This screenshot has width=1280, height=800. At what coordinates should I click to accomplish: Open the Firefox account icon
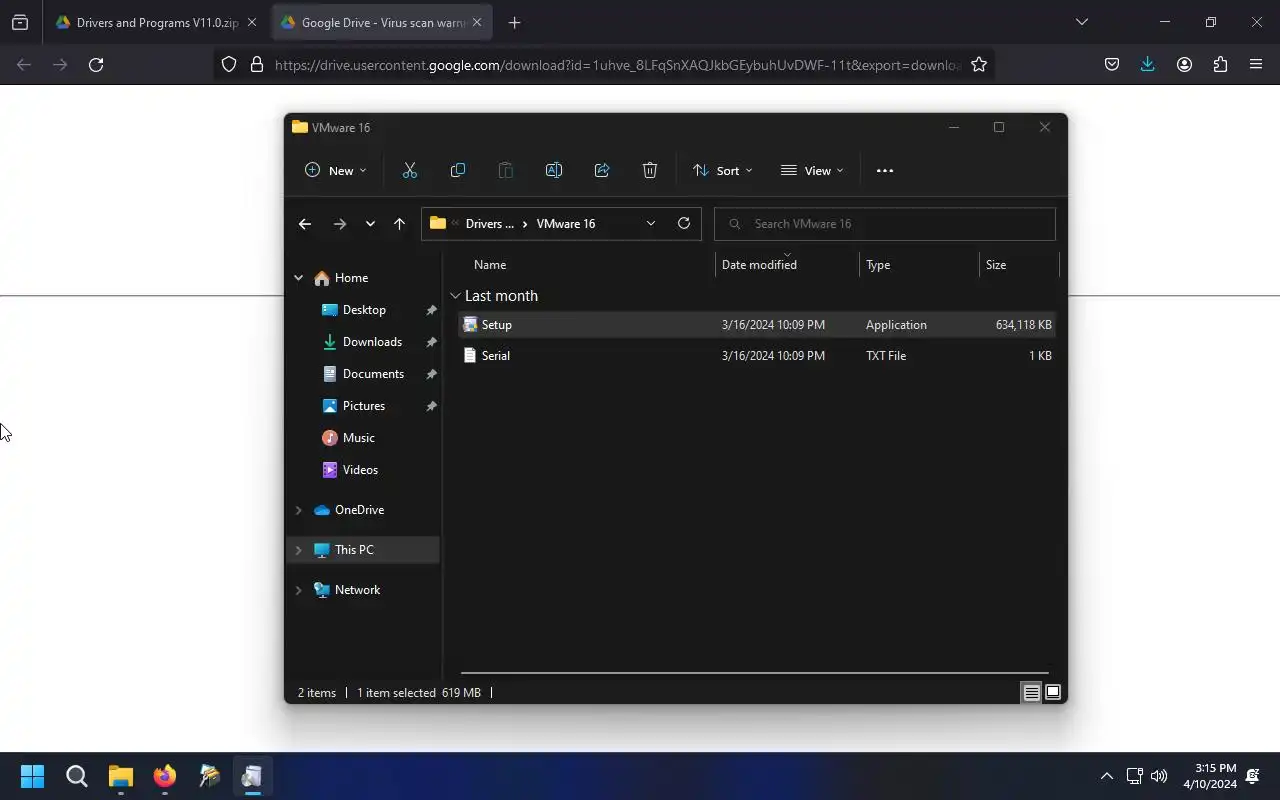pos(1184,64)
